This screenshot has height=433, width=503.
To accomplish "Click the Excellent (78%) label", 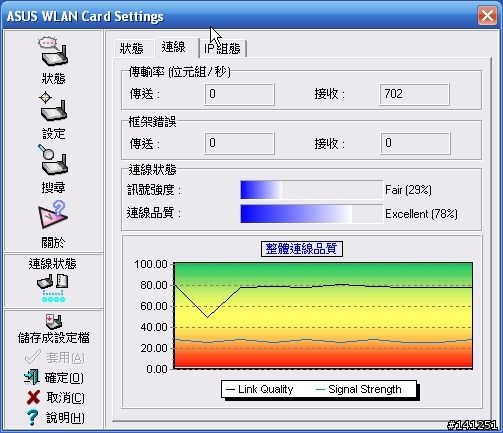I will (421, 214).
